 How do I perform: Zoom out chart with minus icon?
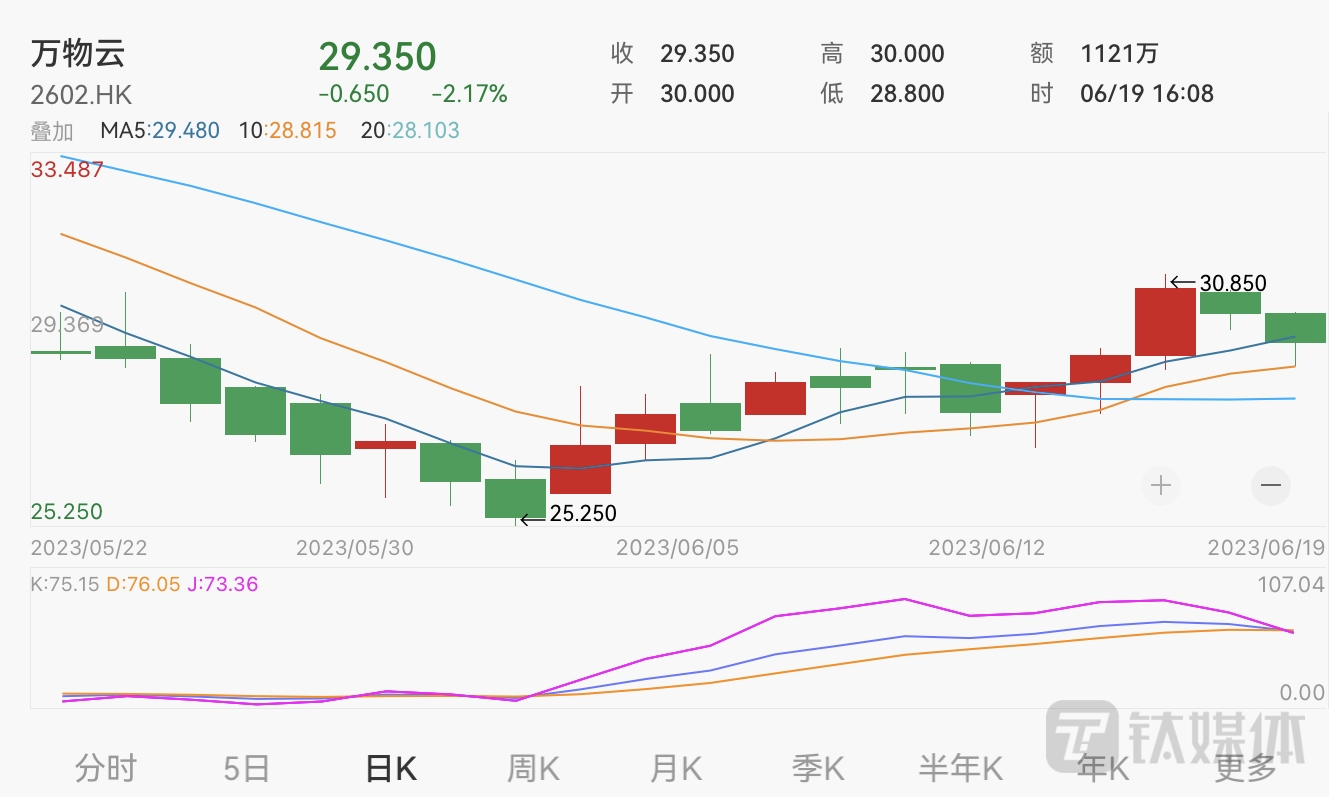tap(1271, 486)
